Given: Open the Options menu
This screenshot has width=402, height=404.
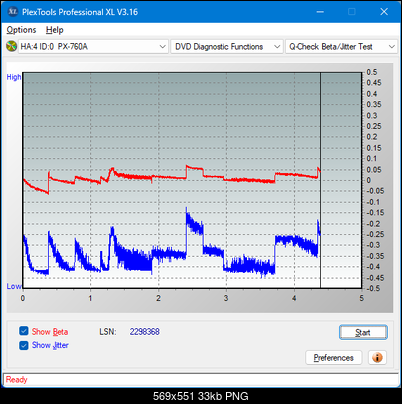Looking at the screenshot, I should (21, 30).
